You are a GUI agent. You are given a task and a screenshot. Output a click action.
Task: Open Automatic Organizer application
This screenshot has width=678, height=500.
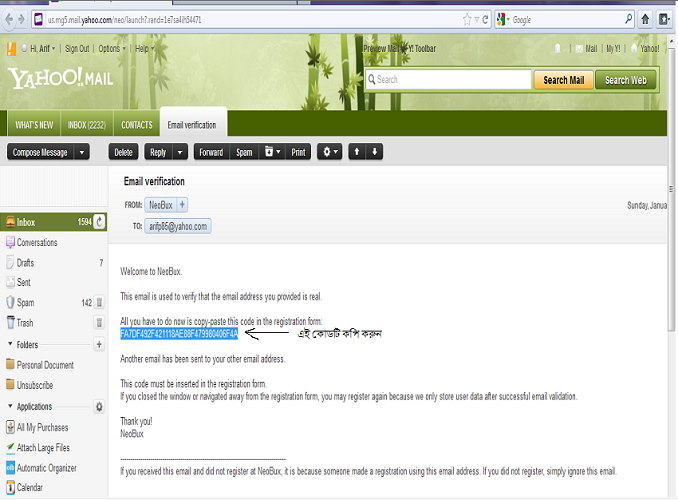point(10,468)
